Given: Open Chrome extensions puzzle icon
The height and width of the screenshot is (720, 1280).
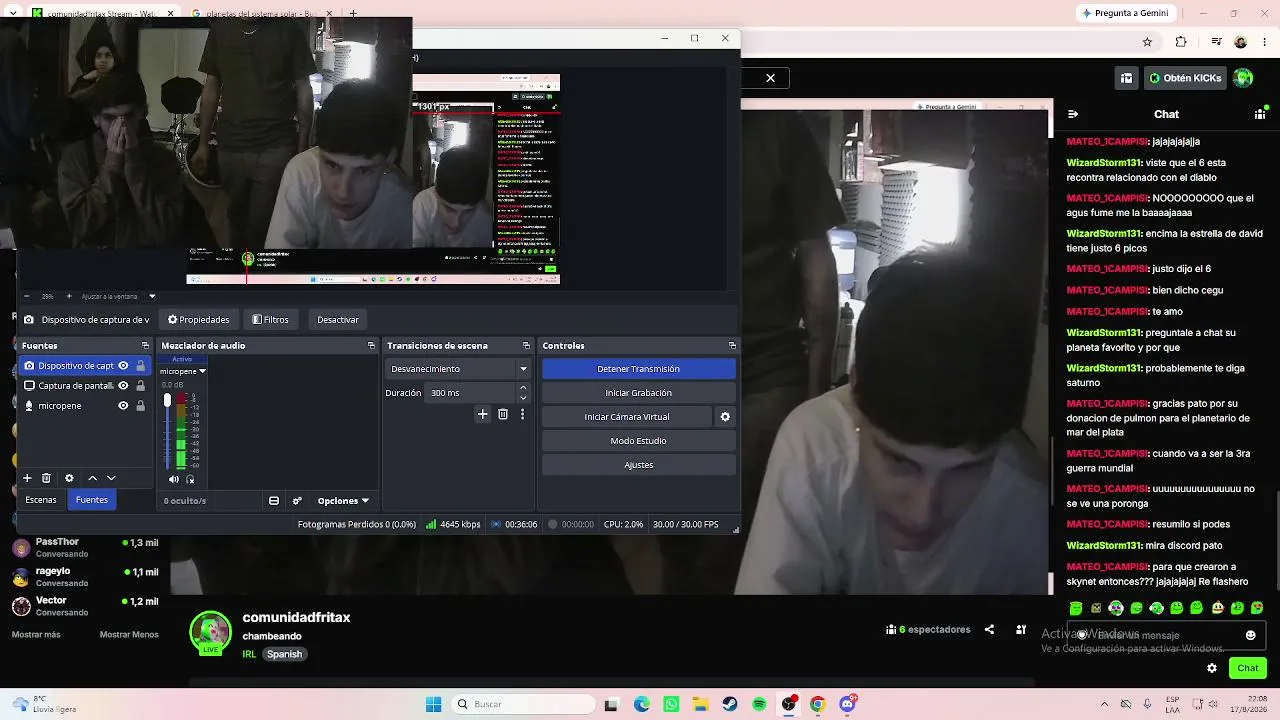Looking at the screenshot, I should (x=1181, y=42).
